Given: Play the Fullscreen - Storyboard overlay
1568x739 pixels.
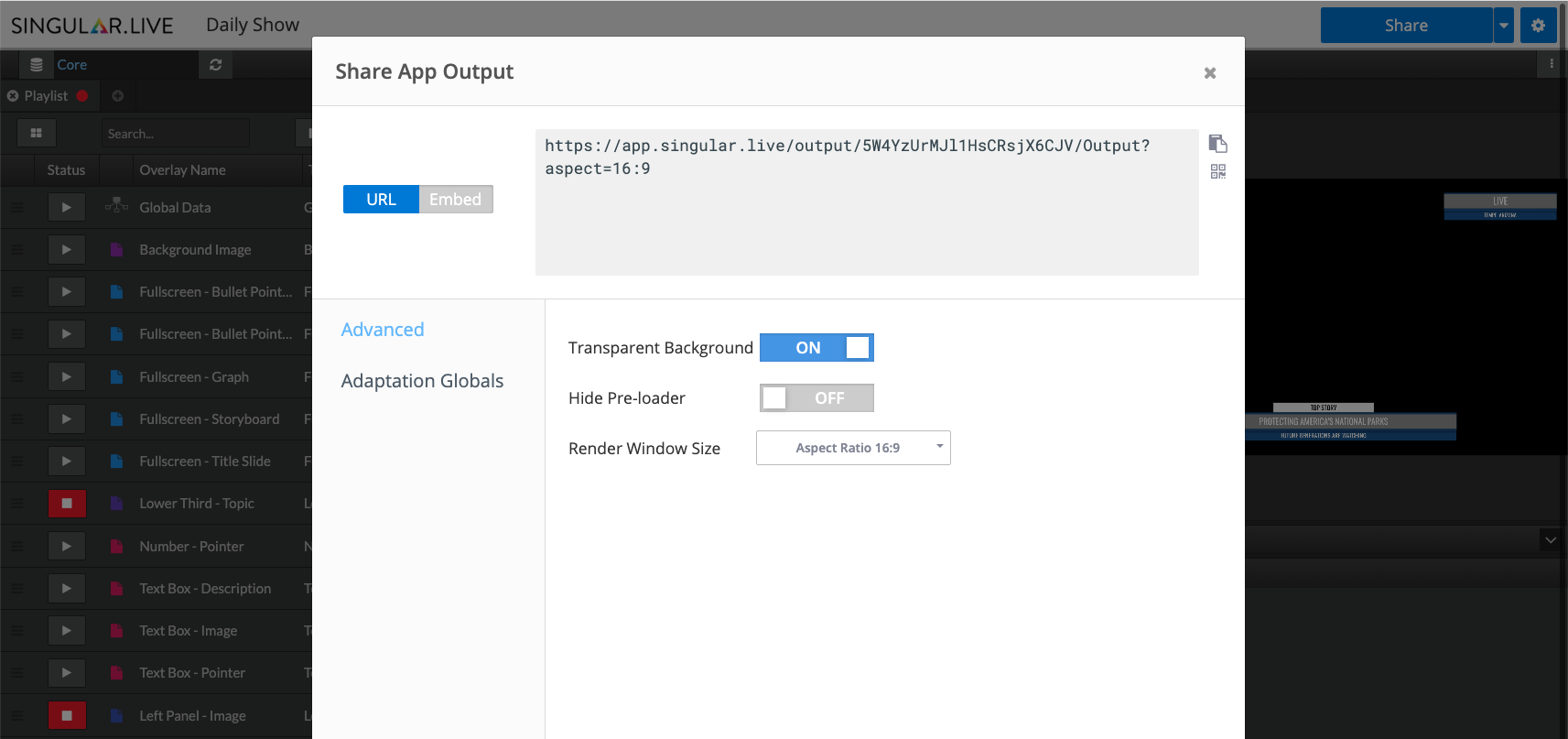Looking at the screenshot, I should click(x=67, y=419).
